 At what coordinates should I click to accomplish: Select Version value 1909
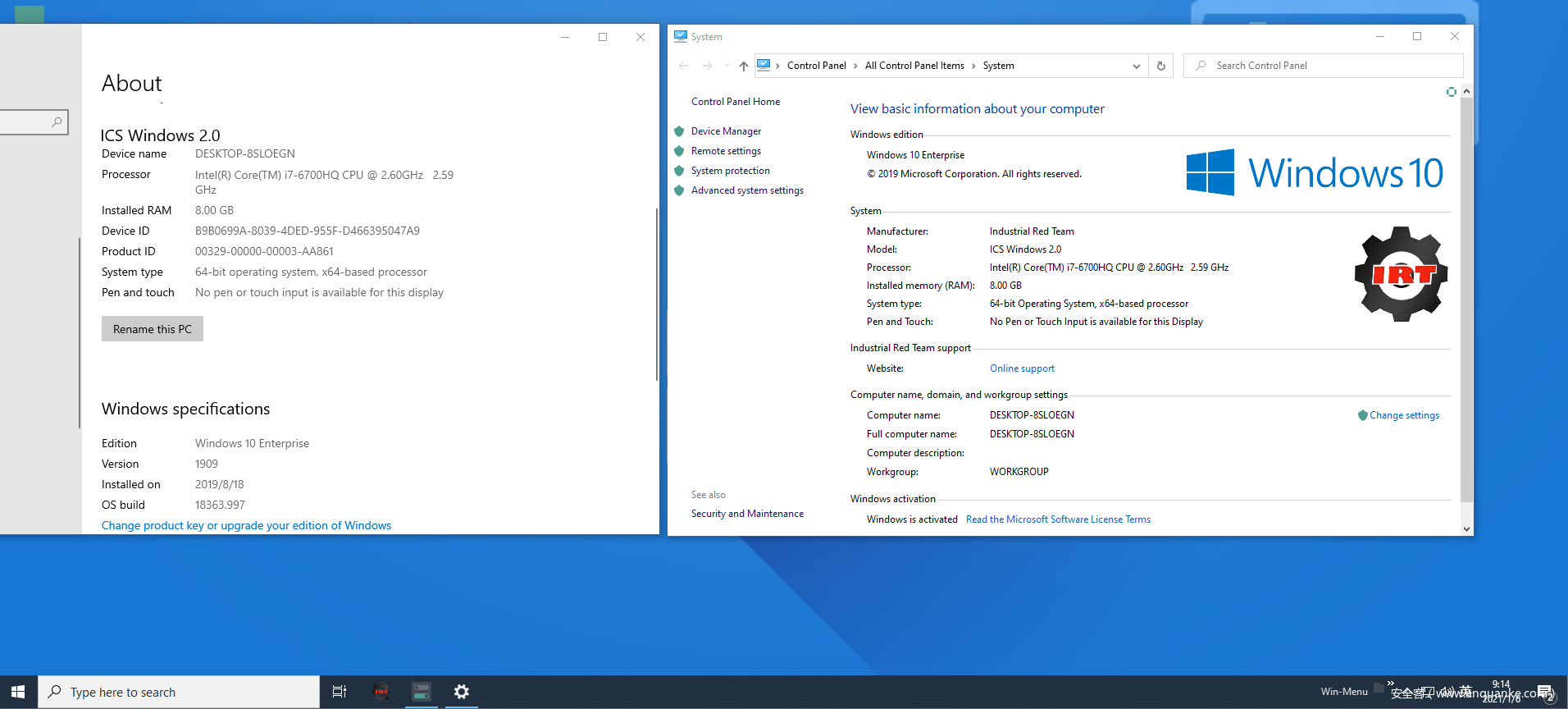(x=207, y=464)
